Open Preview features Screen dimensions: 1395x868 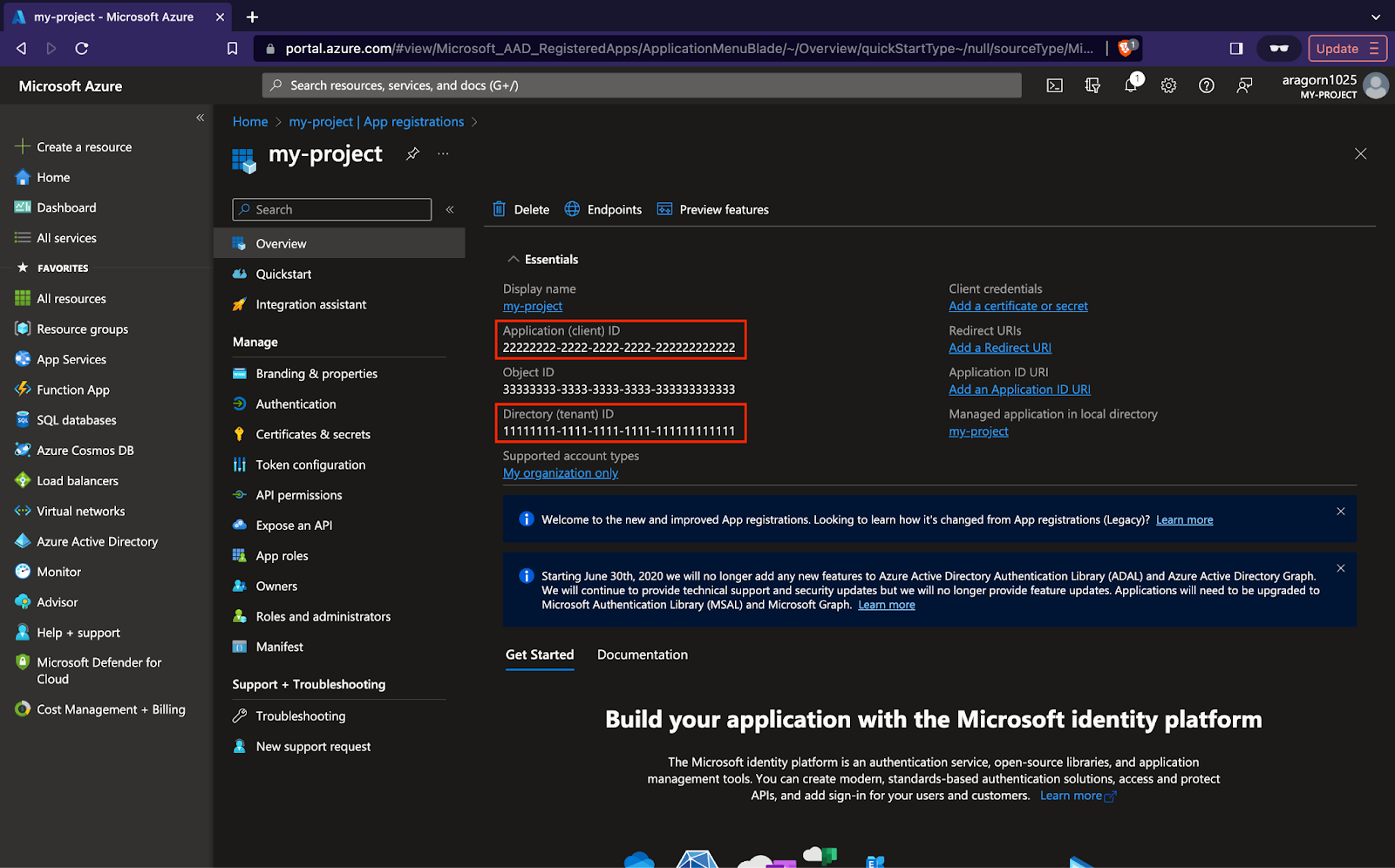click(713, 209)
